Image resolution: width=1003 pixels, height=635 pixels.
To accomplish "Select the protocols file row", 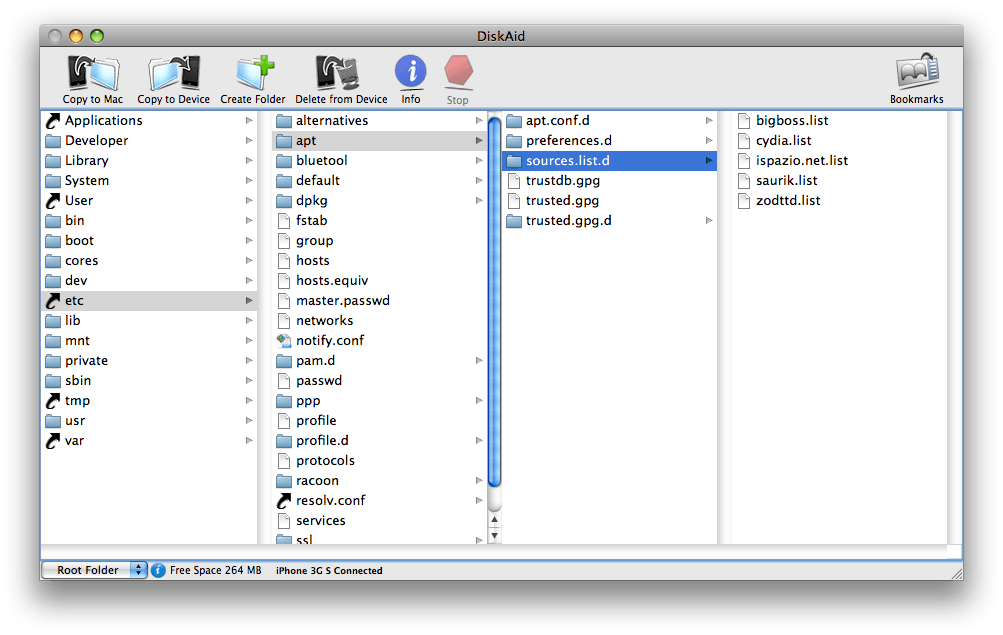I will click(380, 460).
